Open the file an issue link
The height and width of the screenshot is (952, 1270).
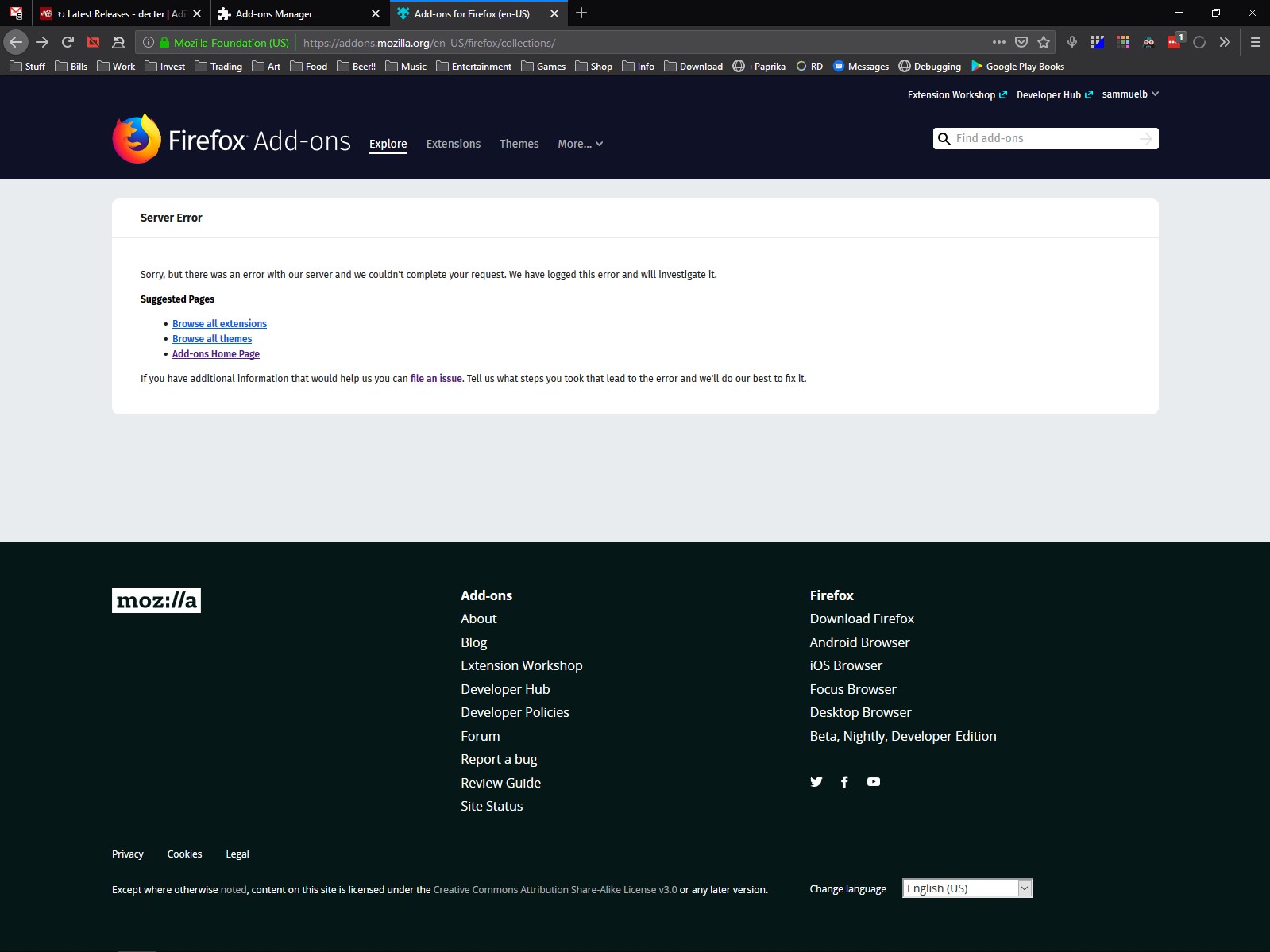[436, 379]
